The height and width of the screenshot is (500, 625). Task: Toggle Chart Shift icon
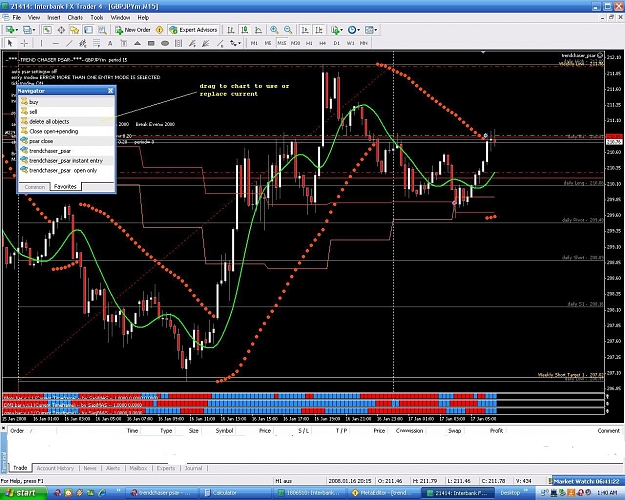click(x=319, y=30)
